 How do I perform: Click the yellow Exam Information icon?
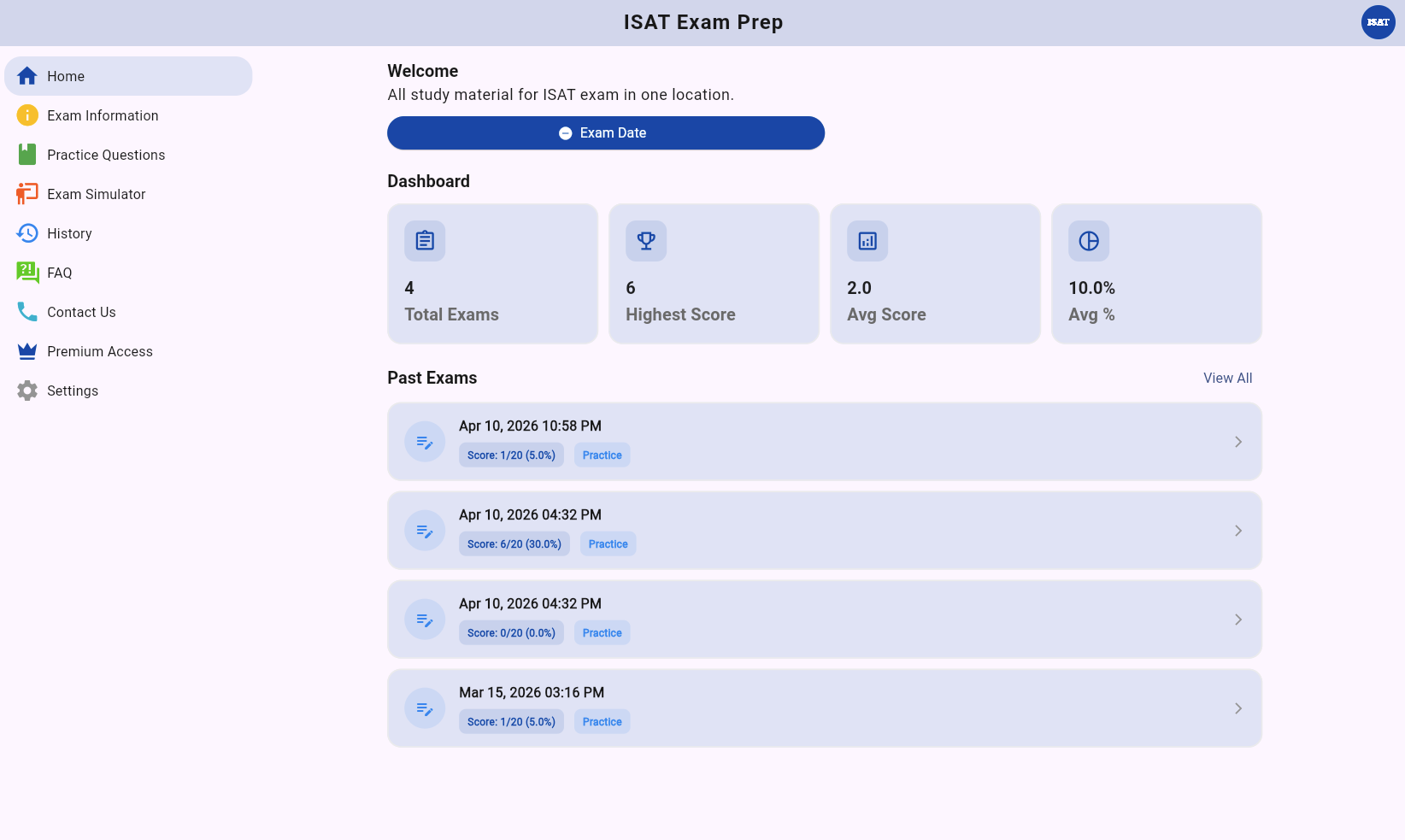pyautogui.click(x=27, y=115)
